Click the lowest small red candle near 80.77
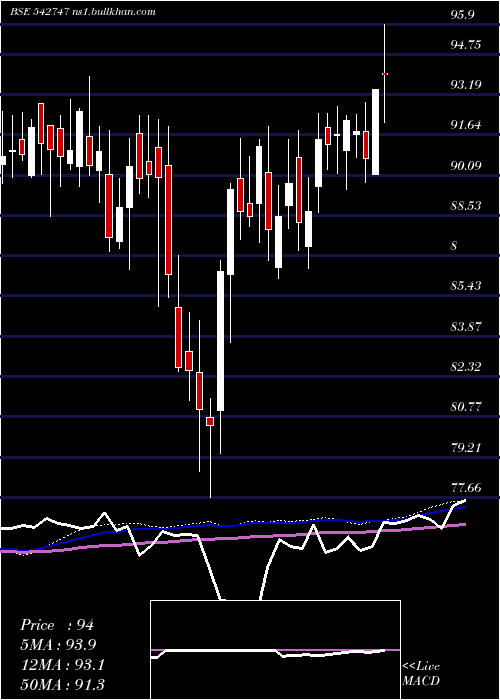This screenshot has width=500, height=700. coord(210,421)
